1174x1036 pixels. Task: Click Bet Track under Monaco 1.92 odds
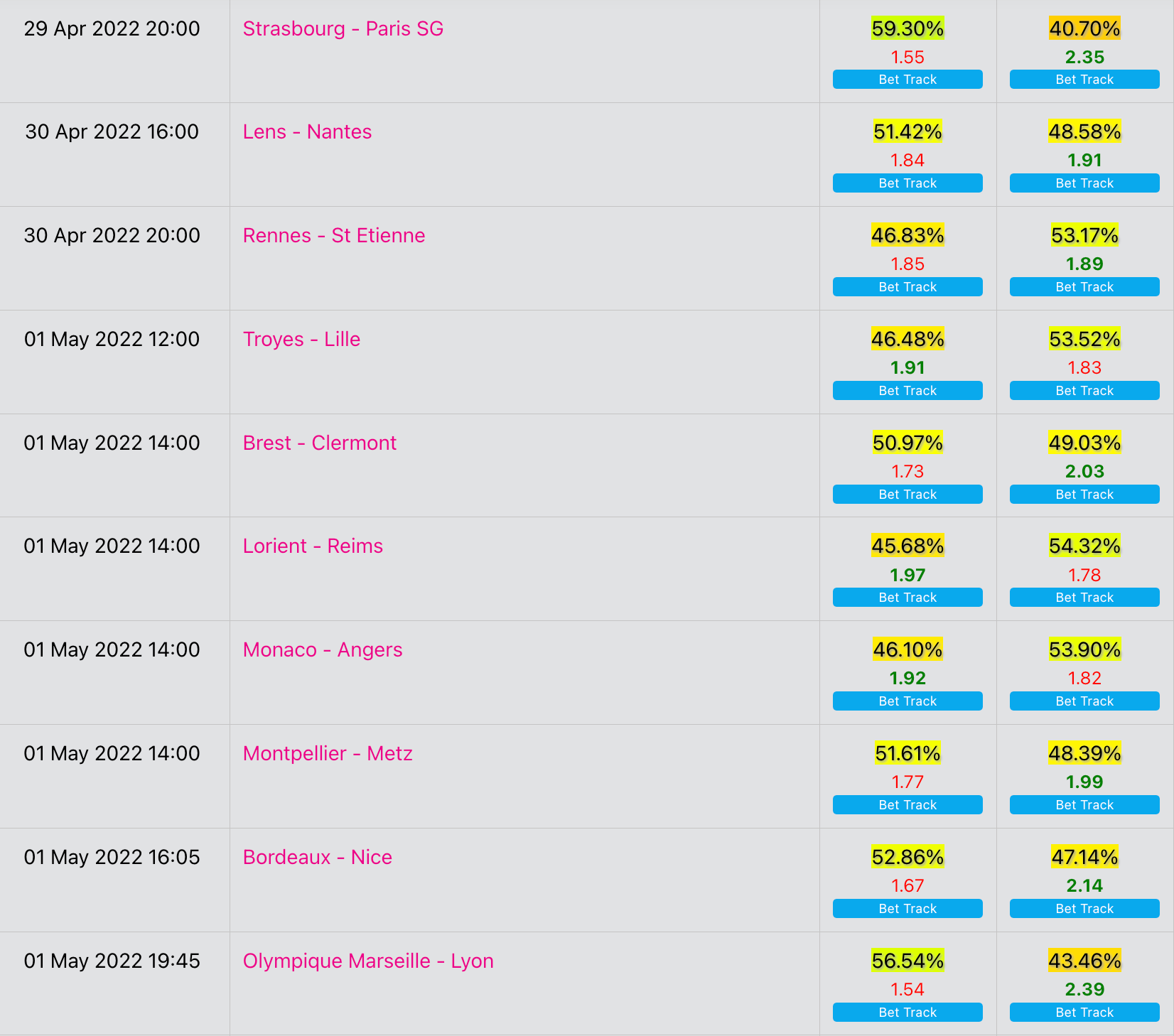tap(908, 701)
